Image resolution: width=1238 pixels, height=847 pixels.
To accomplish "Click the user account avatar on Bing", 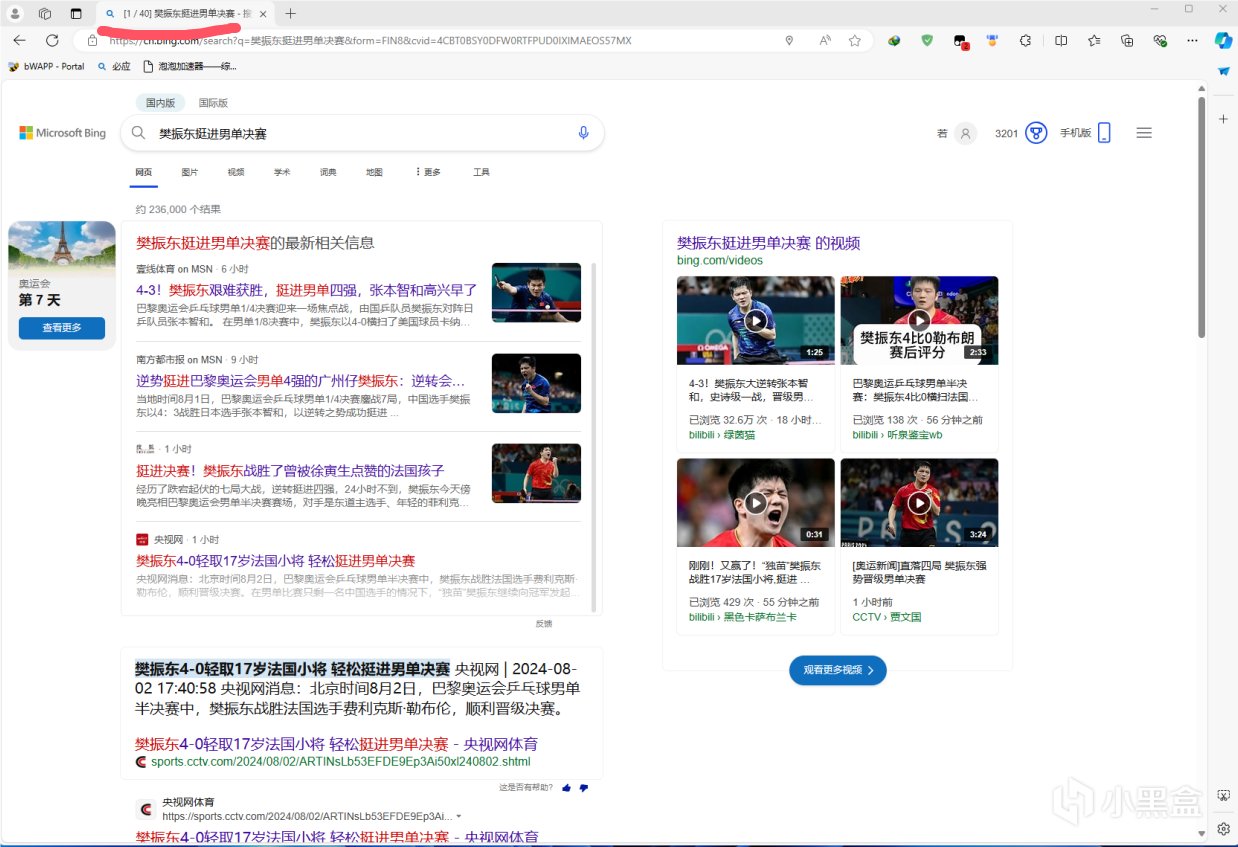I will pyautogui.click(x=965, y=133).
